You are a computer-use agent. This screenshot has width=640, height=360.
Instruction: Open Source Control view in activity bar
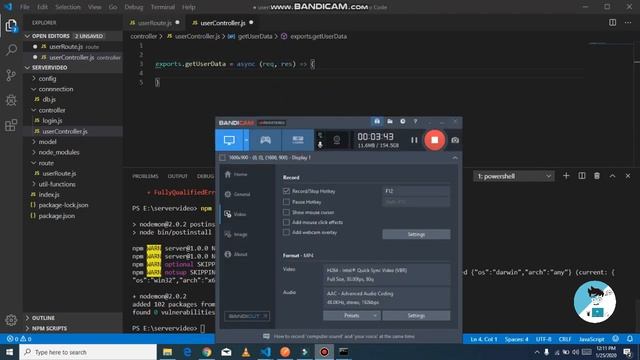[11, 75]
